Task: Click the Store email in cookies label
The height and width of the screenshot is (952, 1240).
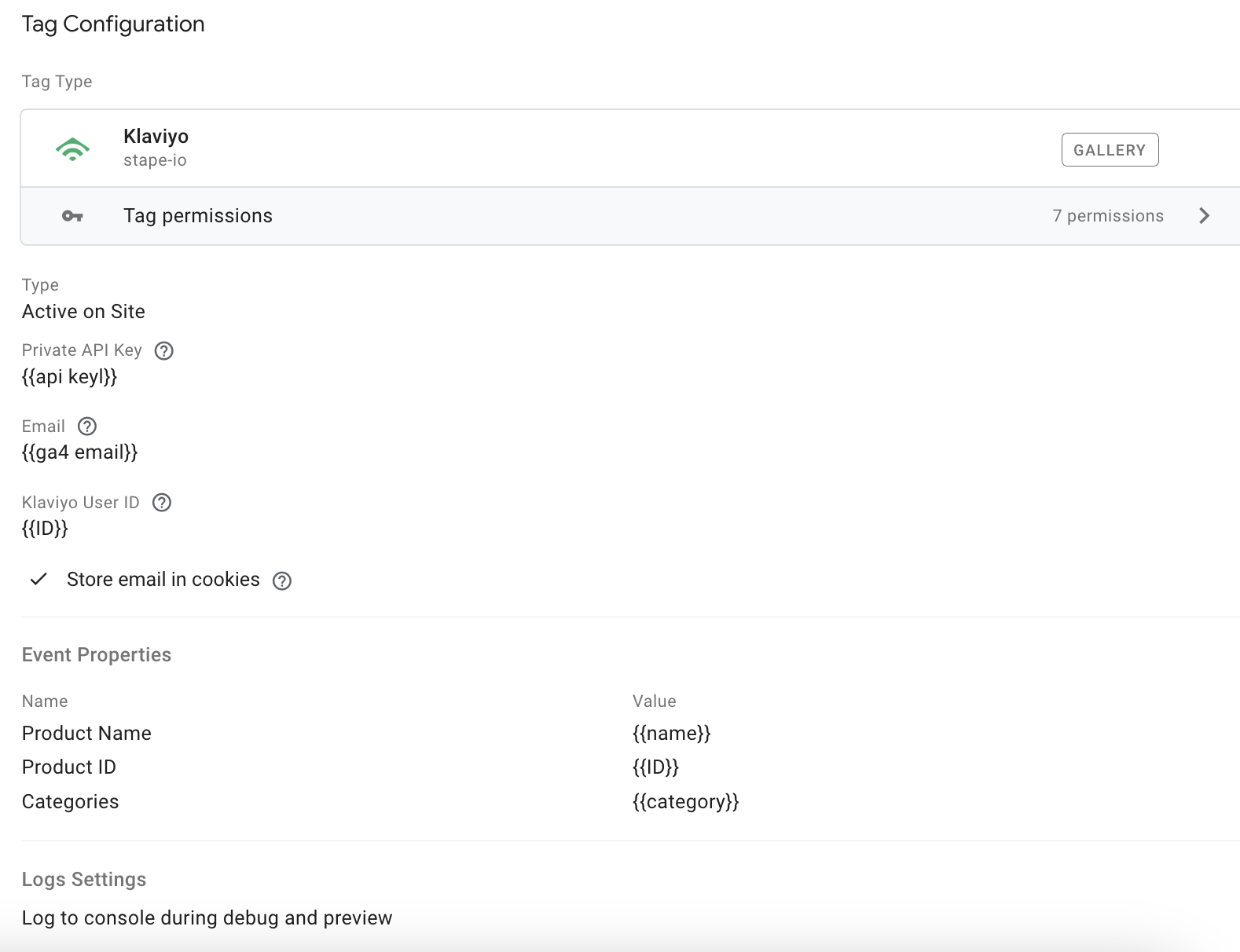Action: (x=163, y=580)
